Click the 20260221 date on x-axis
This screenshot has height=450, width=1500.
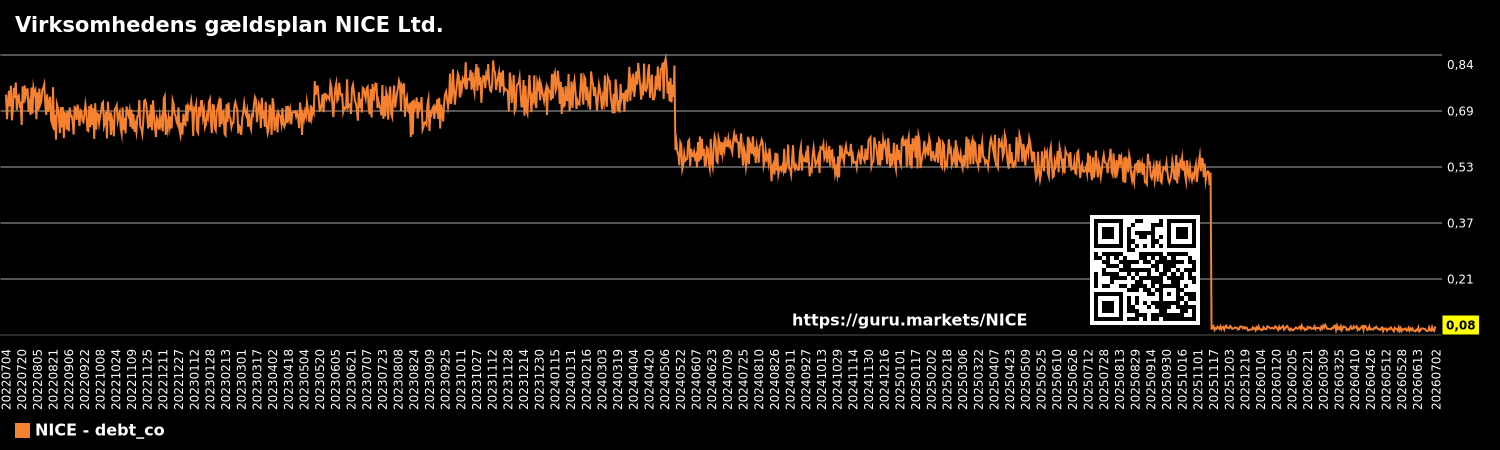1309,378
